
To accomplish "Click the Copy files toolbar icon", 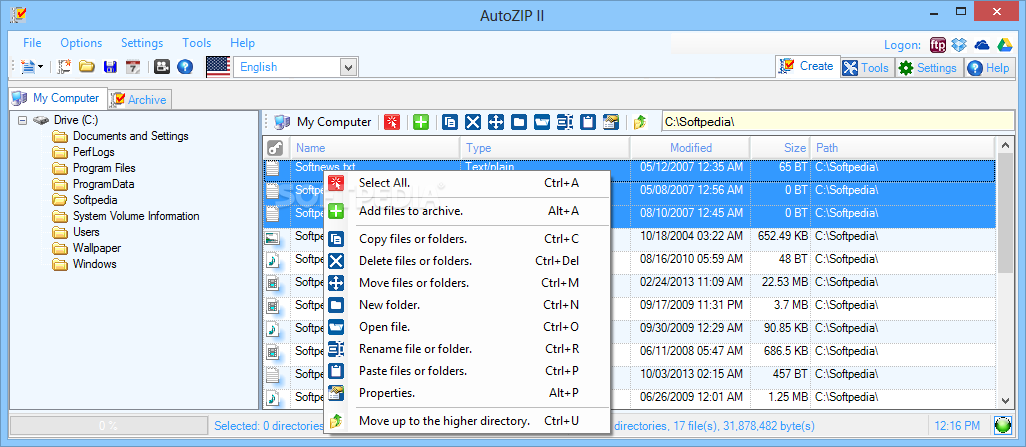I will [450, 122].
